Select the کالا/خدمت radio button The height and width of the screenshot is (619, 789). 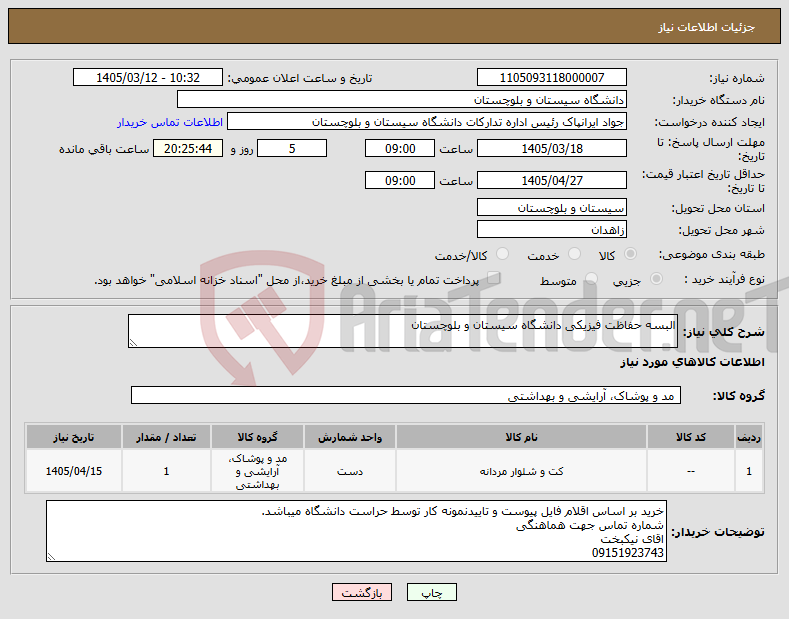[x=502, y=254]
